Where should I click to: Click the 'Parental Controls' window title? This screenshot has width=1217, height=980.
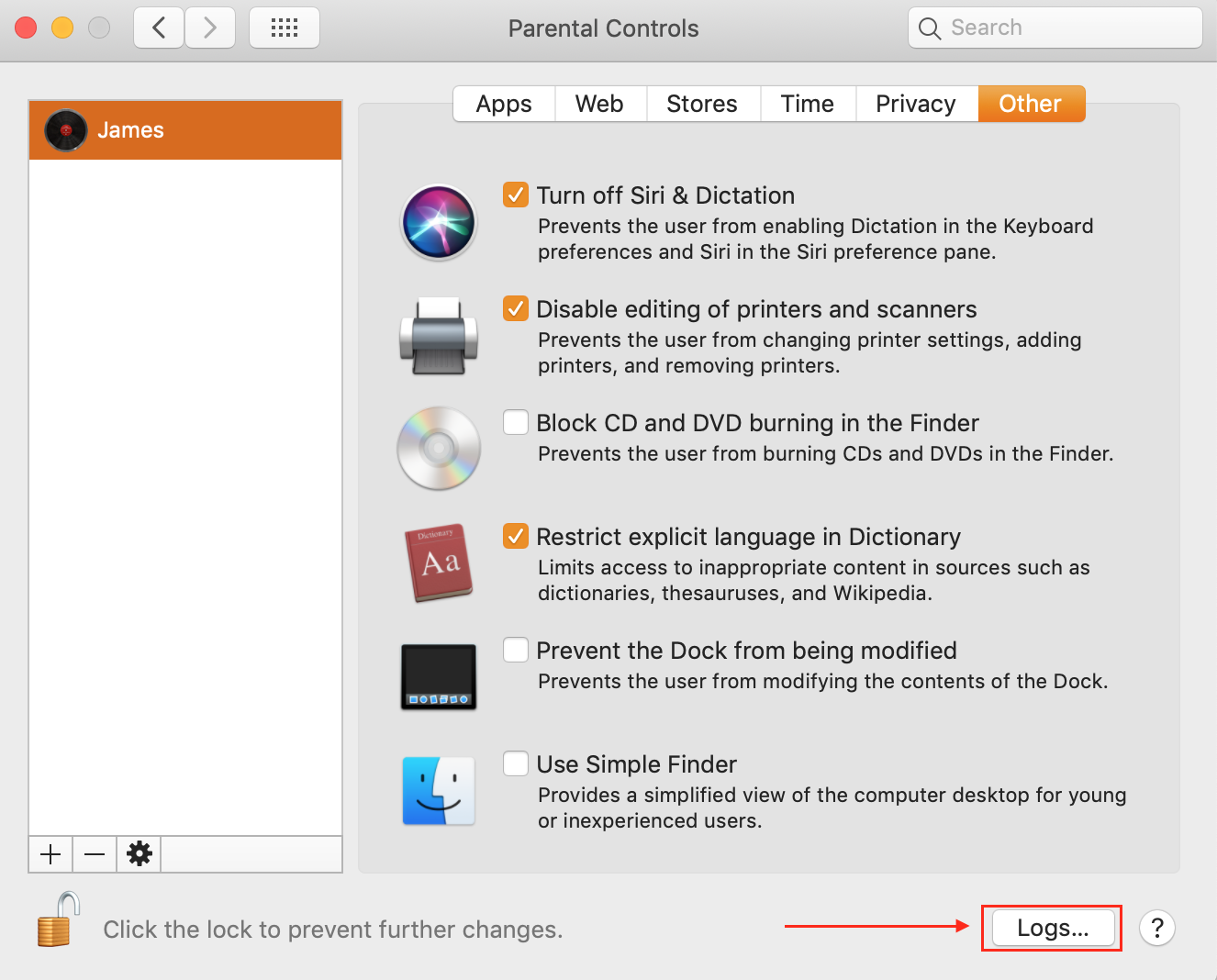click(x=604, y=28)
